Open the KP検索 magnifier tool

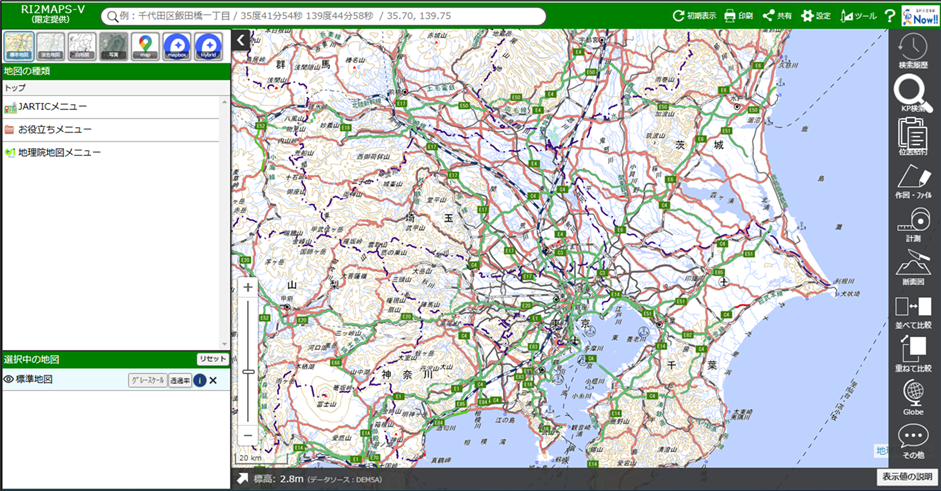pyautogui.click(x=912, y=94)
